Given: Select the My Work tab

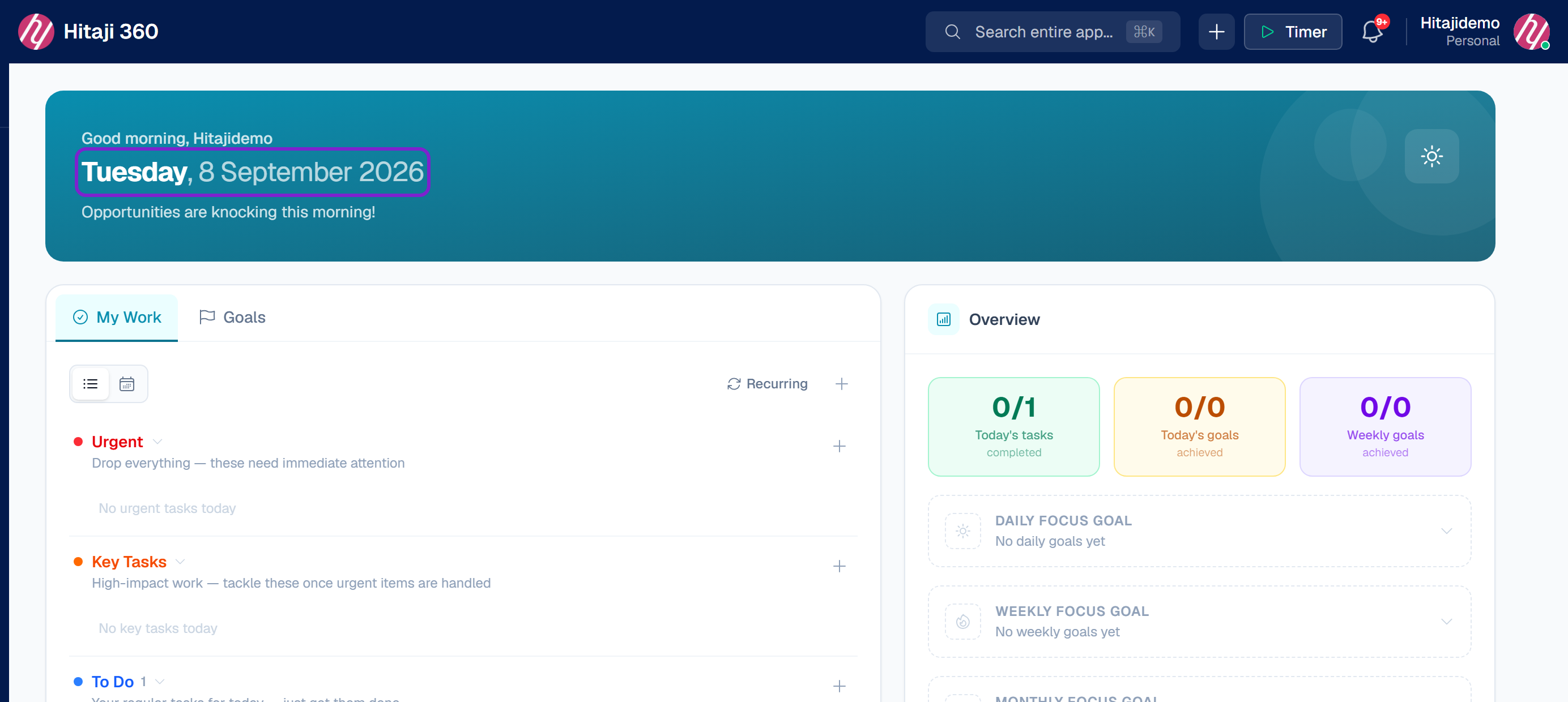Looking at the screenshot, I should click(x=117, y=318).
